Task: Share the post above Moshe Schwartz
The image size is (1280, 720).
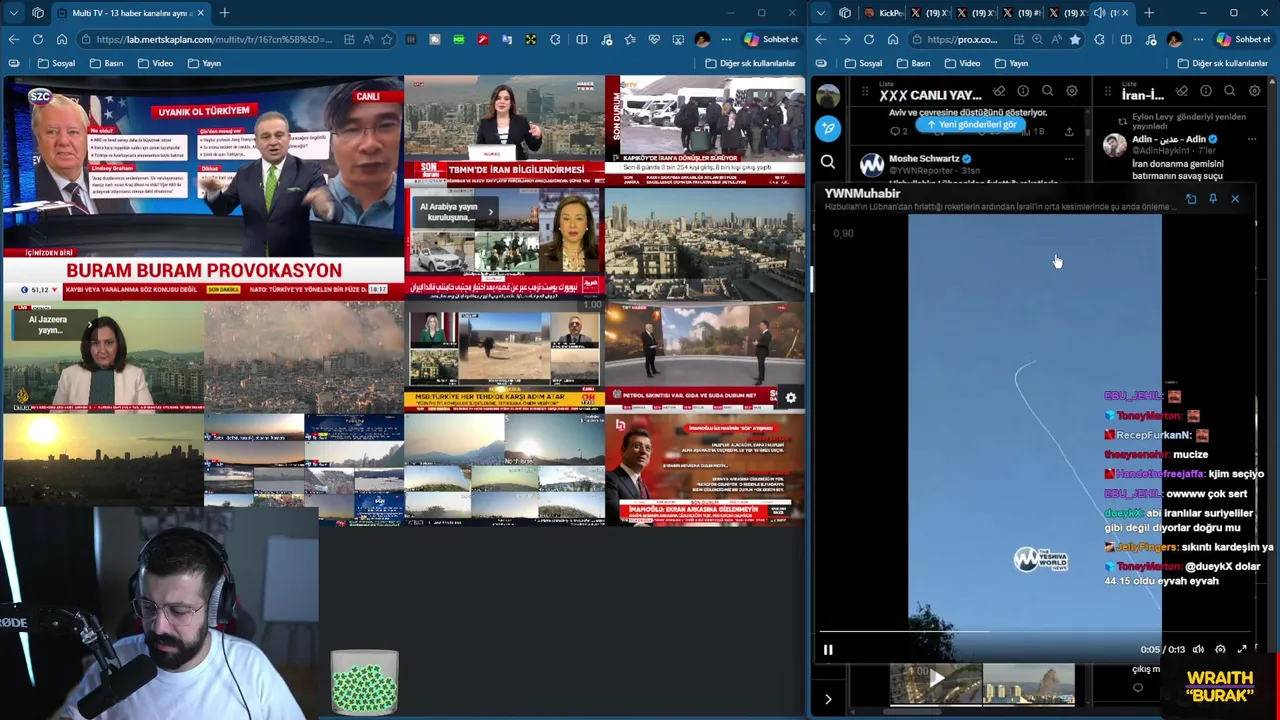Action: coord(1069,131)
